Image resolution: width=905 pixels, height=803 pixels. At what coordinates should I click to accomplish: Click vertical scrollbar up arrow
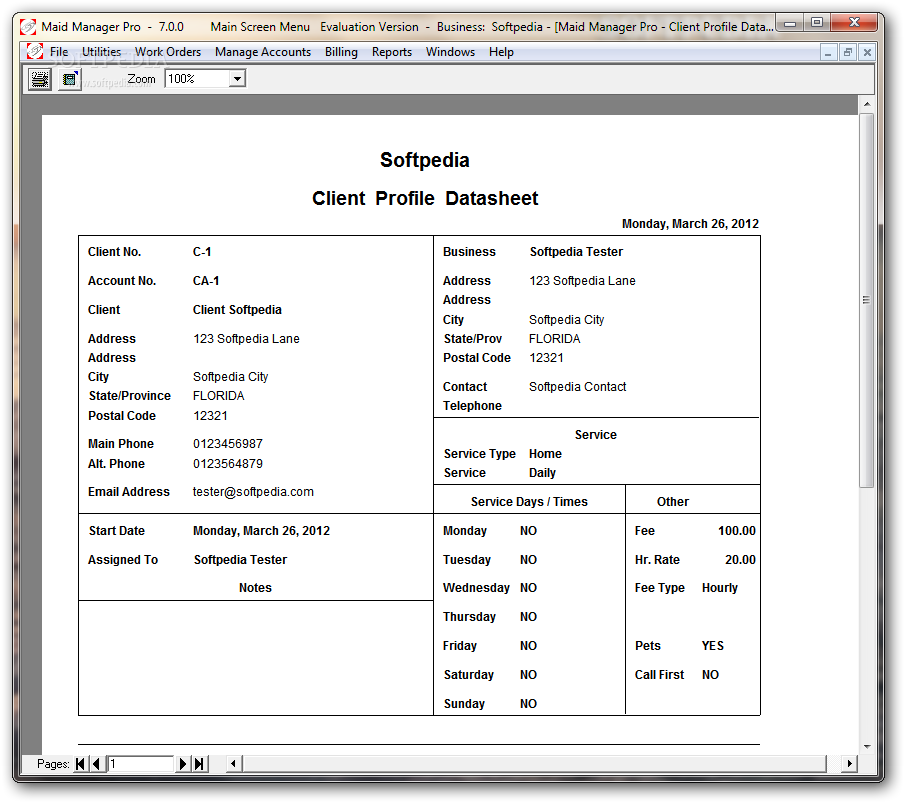coord(867,104)
